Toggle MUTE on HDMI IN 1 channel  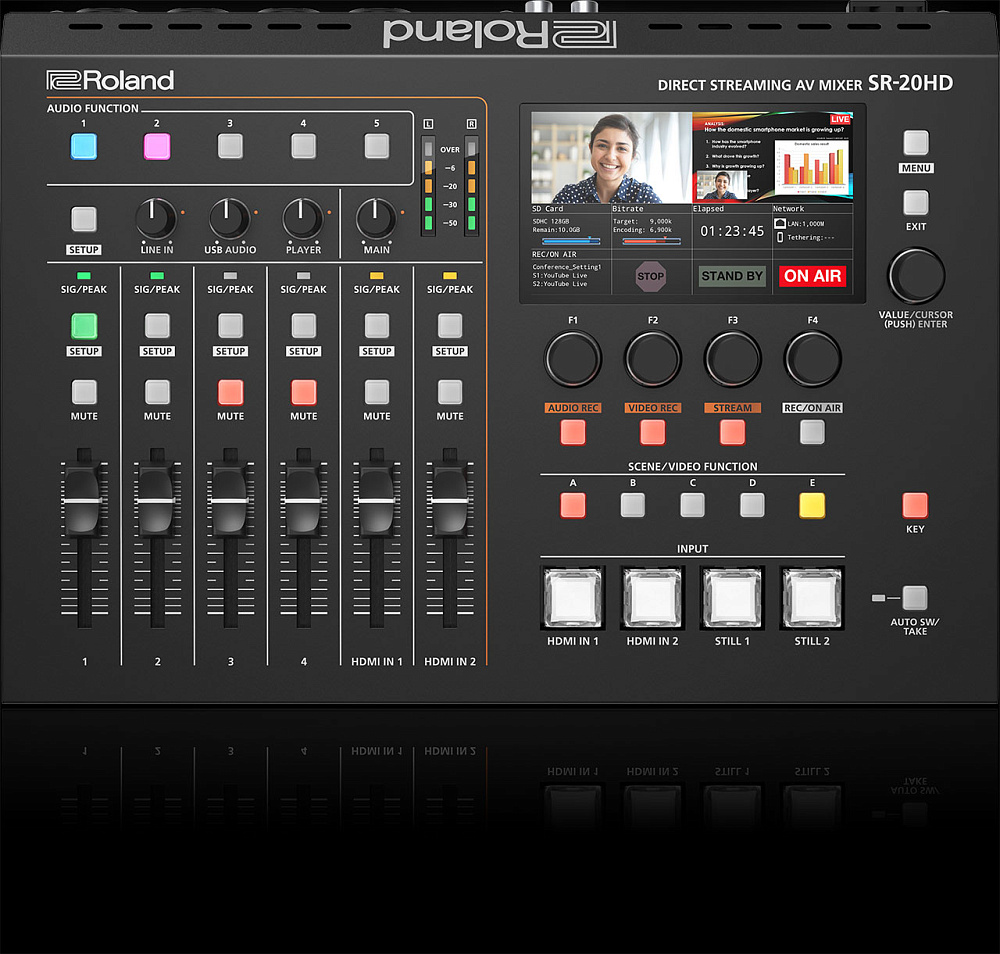[x=377, y=392]
